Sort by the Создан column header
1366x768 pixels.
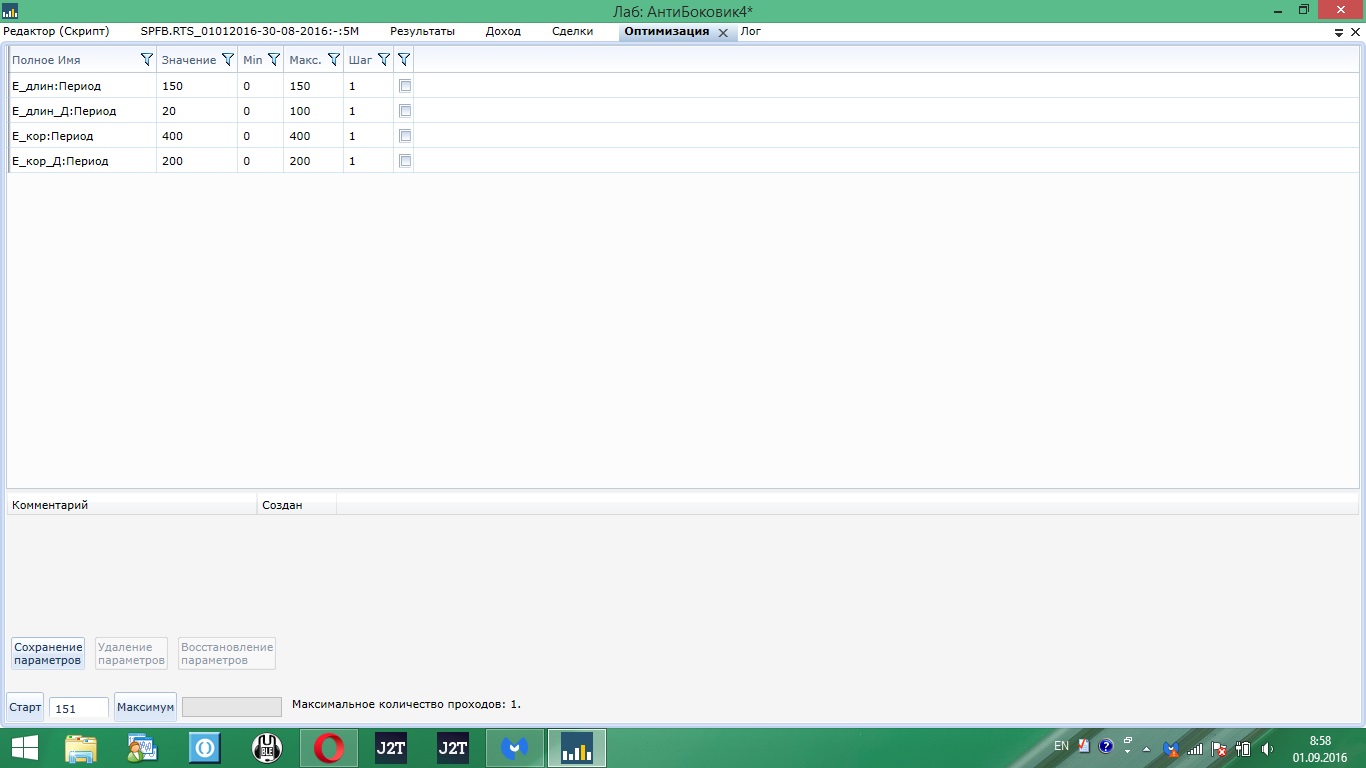(297, 505)
